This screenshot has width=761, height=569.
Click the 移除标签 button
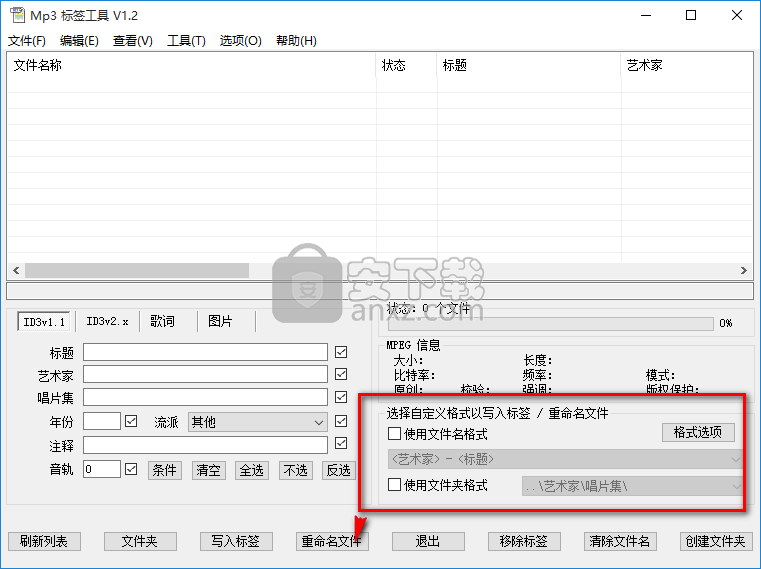point(524,541)
